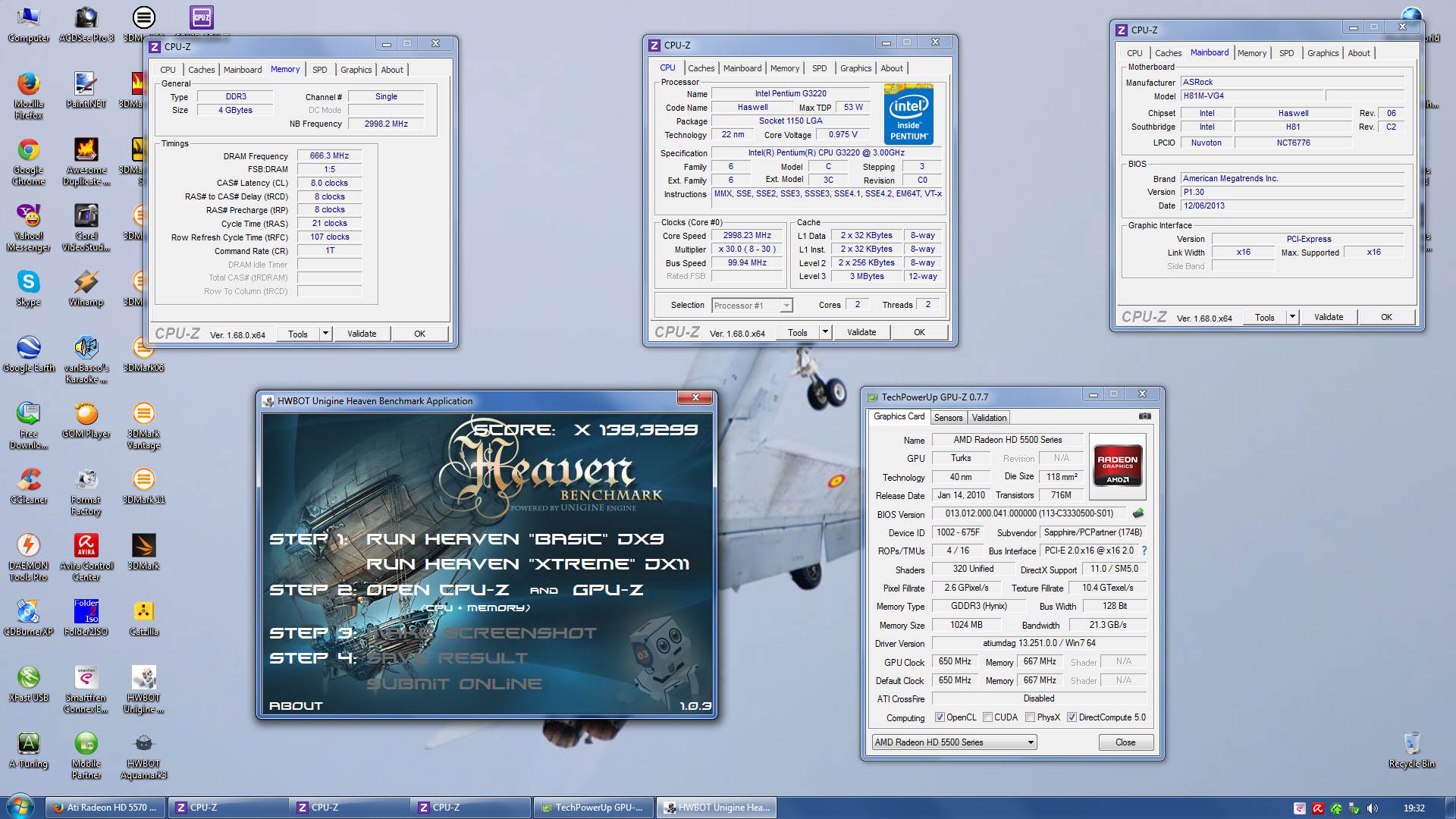Screen dimensions: 1456x819
Task: Open Google Earth desktop icon
Action: click(28, 353)
